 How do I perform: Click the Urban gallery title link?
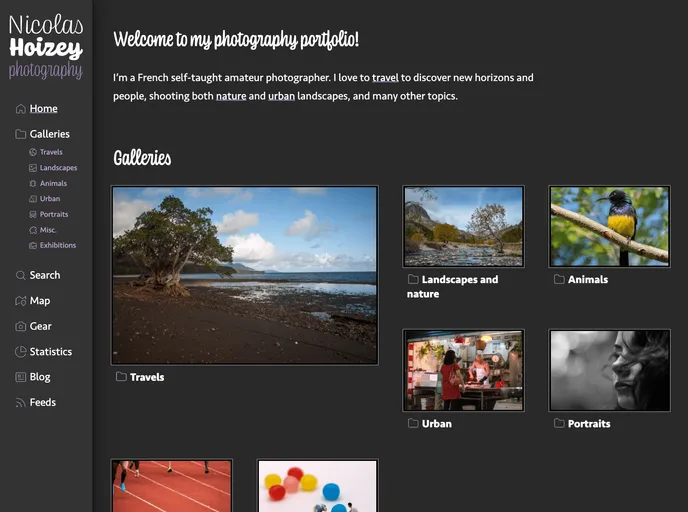pyautogui.click(x=436, y=424)
